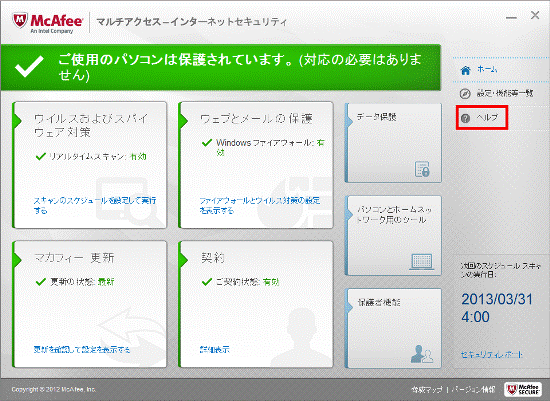Click the network tools laptop icon
The width and height of the screenshot is (550, 401).
(422, 262)
